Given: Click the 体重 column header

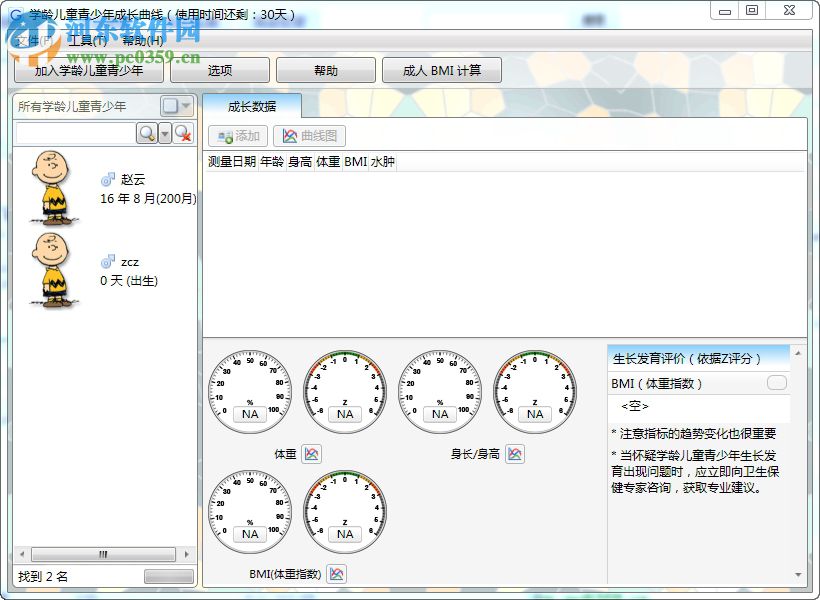Looking at the screenshot, I should 328,162.
